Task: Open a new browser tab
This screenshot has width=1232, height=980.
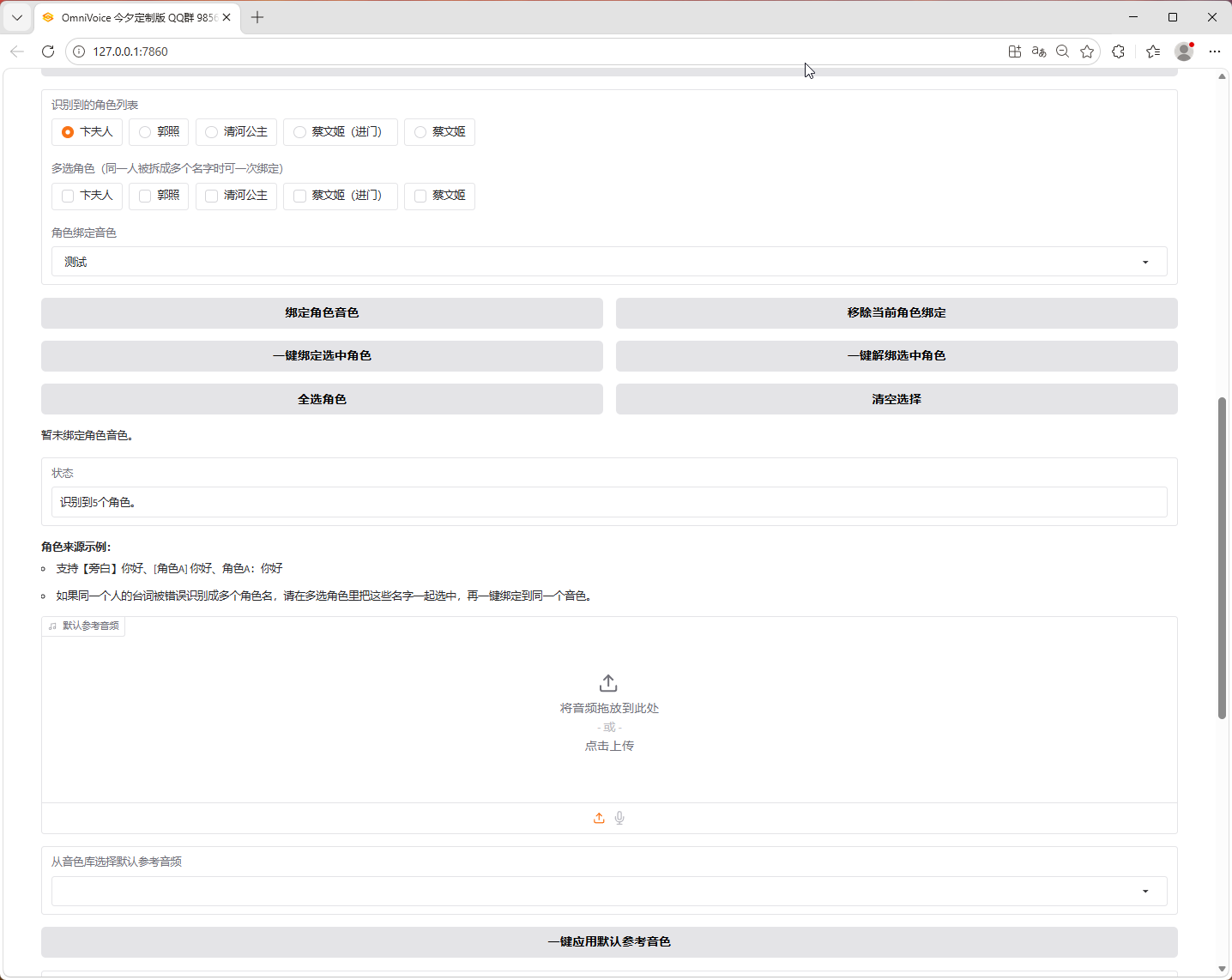Action: (x=257, y=17)
